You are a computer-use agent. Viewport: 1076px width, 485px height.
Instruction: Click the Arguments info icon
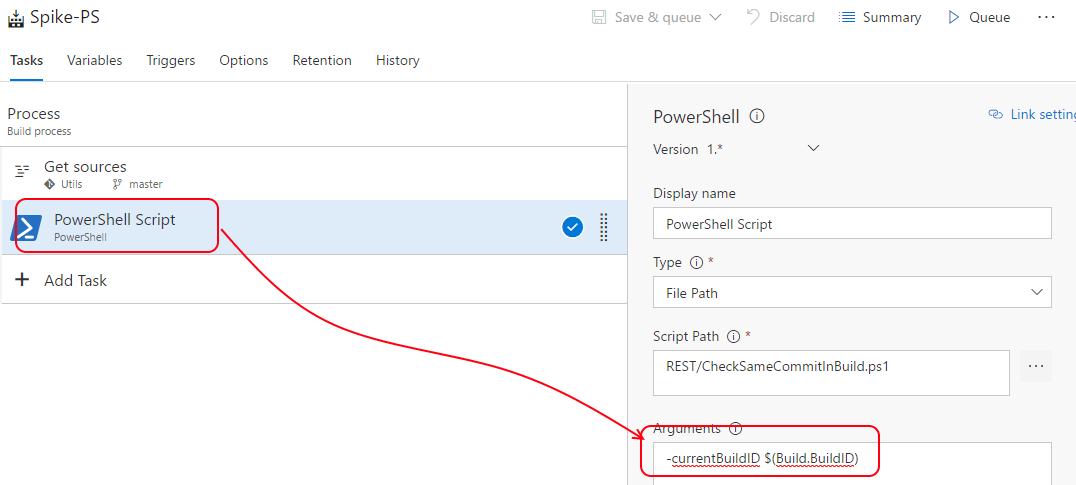736,429
